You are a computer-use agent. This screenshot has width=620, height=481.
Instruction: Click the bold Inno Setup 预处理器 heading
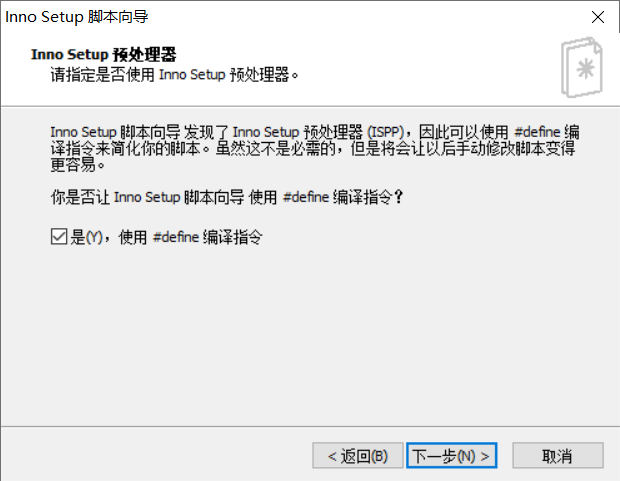click(x=104, y=55)
